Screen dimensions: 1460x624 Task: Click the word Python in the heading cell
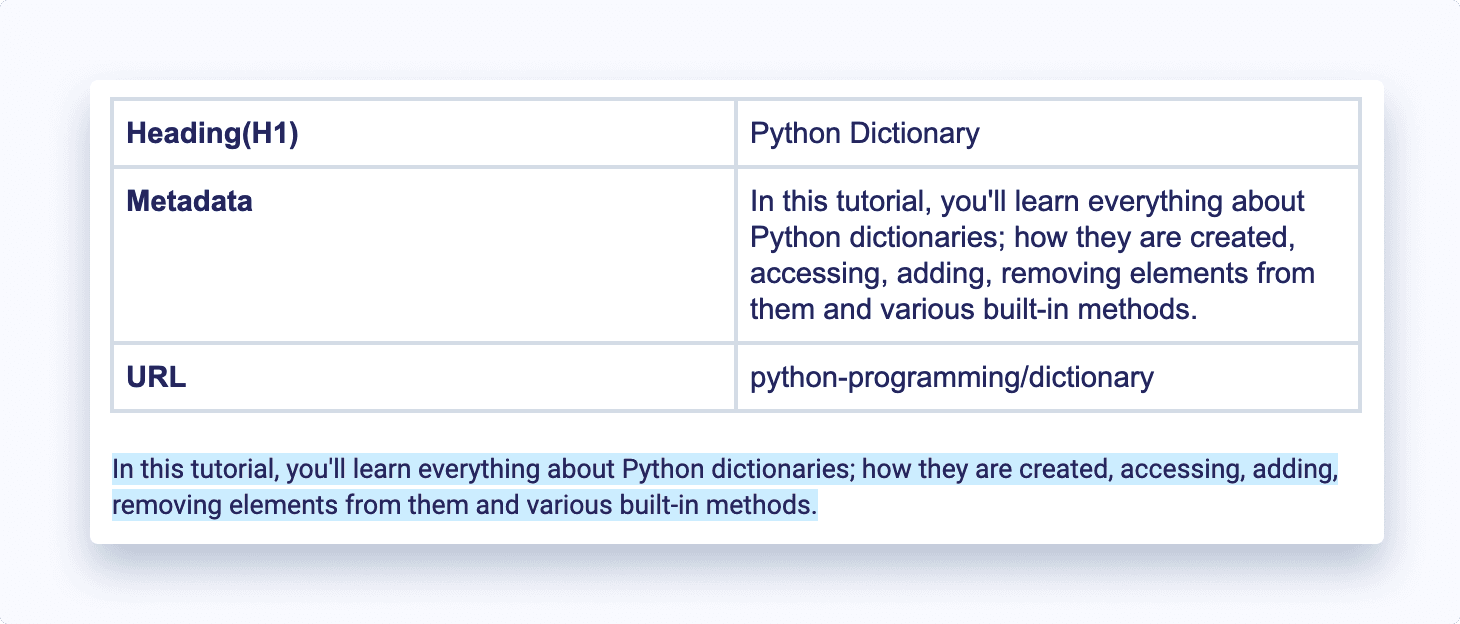pos(793,133)
